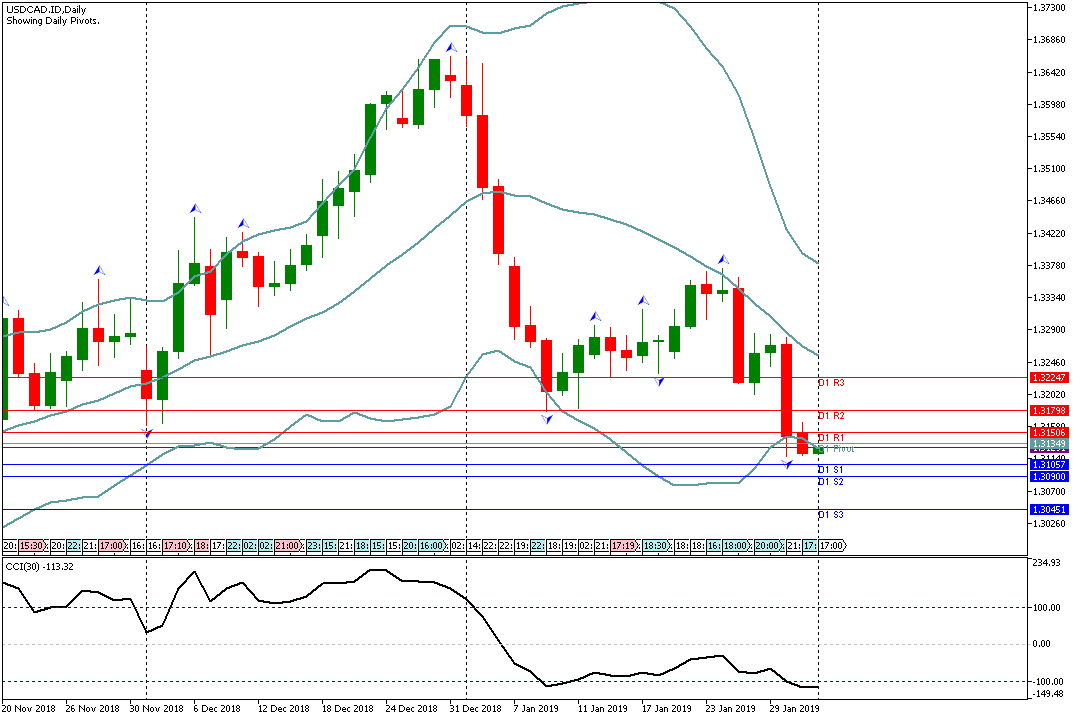The image size is (1080, 720).
Task: Select the pink 21:00 event marker
Action: click(x=287, y=546)
